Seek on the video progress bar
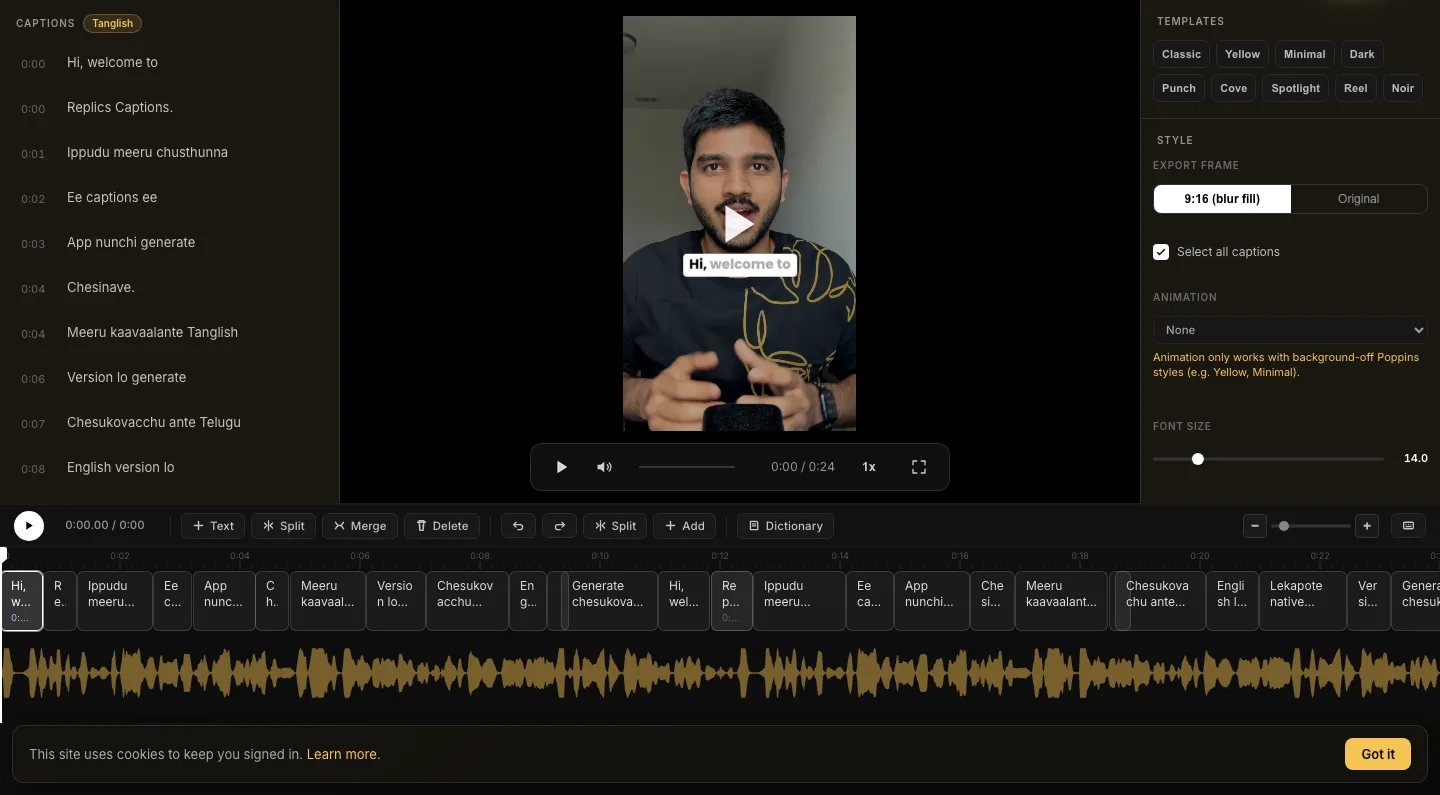Viewport: 1440px width, 795px height. coord(687,467)
